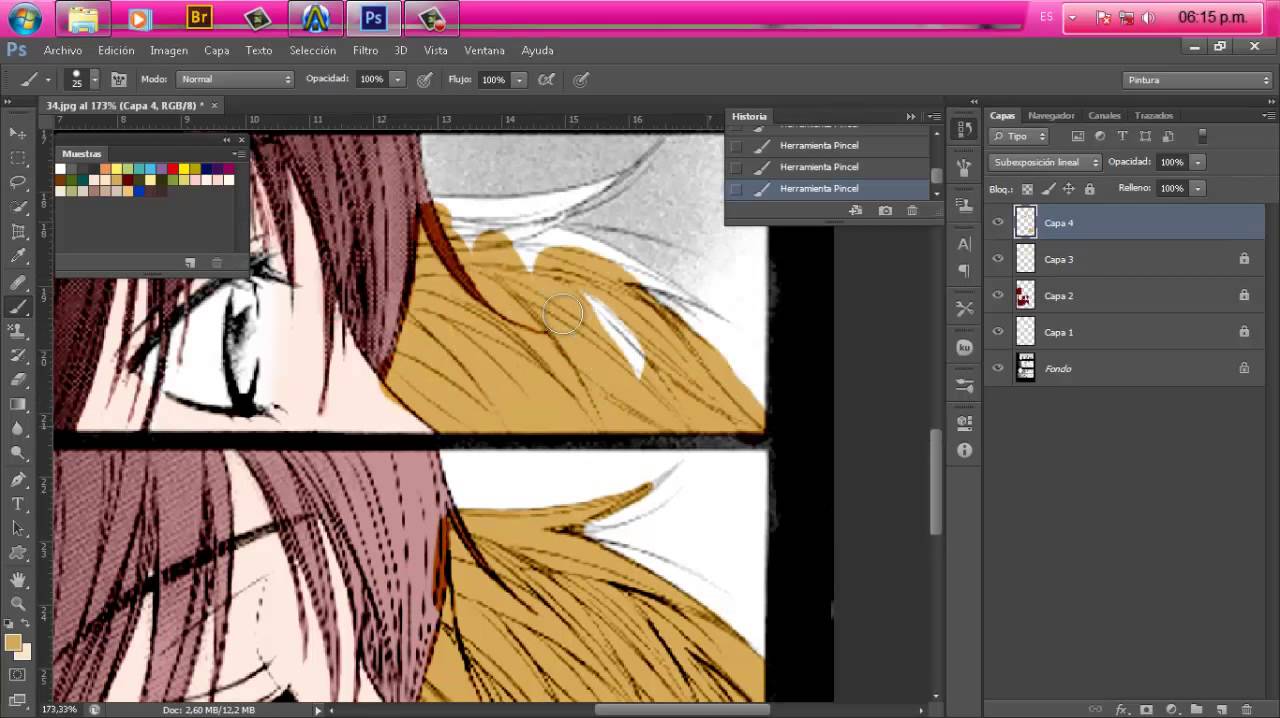Viewport: 1280px width, 718px height.
Task: Select the Quick Selection tool
Action: [18, 207]
